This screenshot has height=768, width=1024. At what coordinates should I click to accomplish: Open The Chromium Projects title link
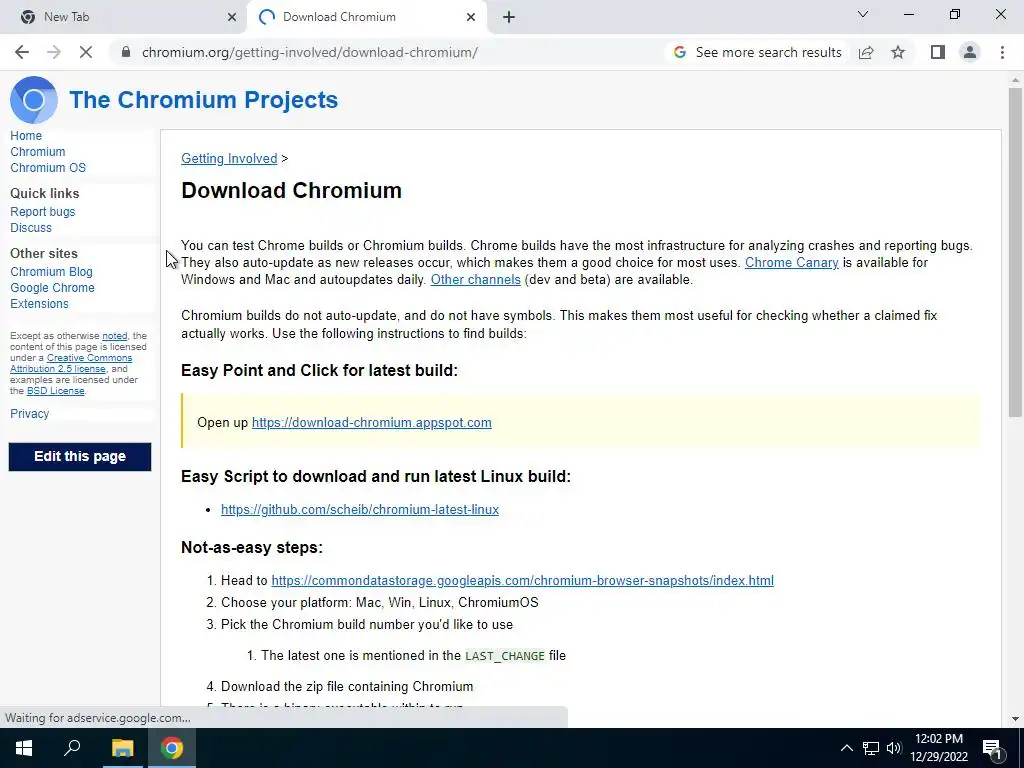point(204,100)
